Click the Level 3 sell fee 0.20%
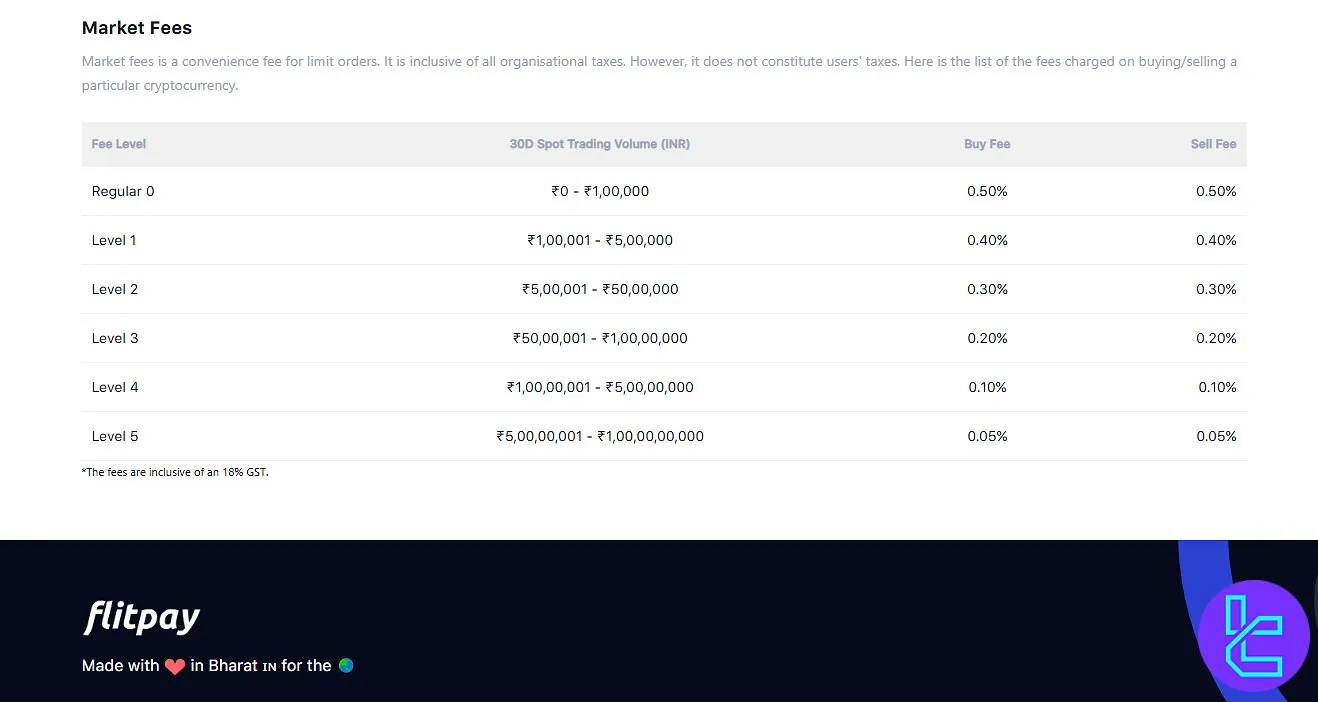The width and height of the screenshot is (1318, 702). point(1216,338)
